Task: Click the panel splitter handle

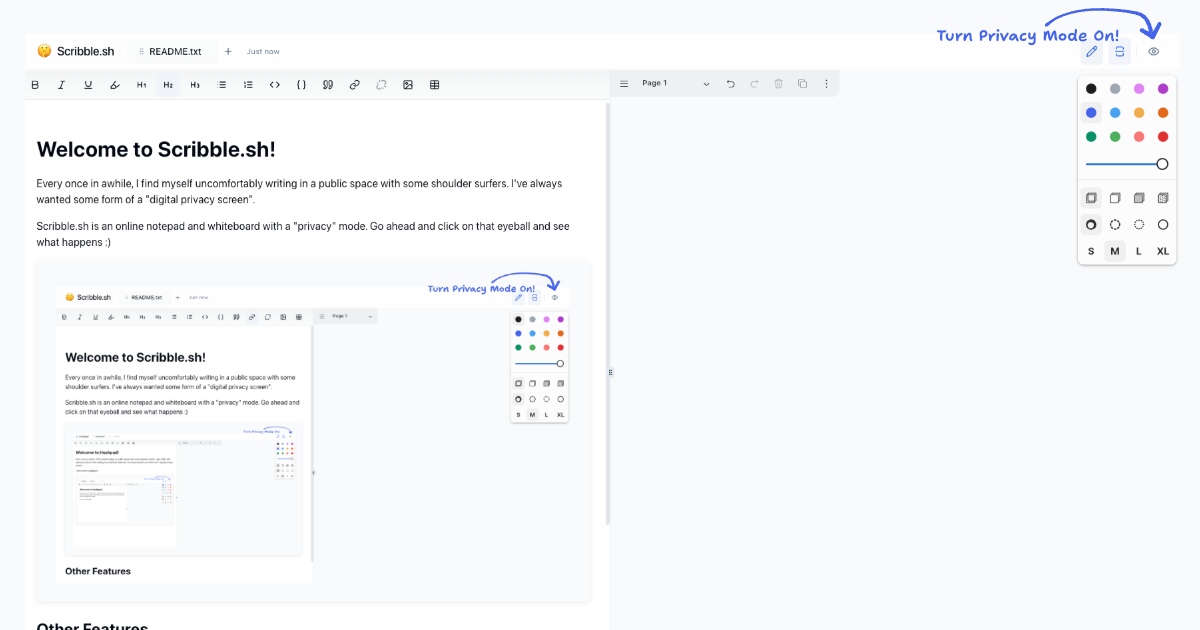Action: click(610, 372)
